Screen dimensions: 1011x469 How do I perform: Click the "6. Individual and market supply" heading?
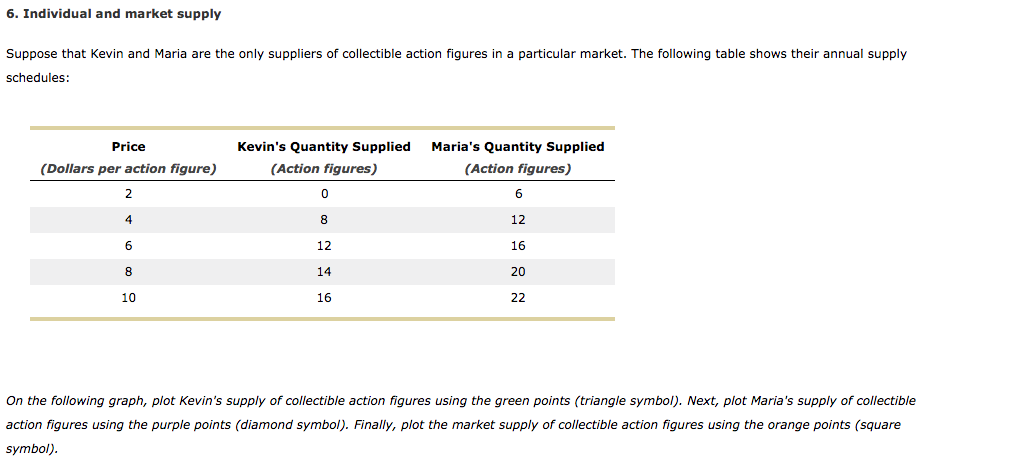(x=113, y=14)
